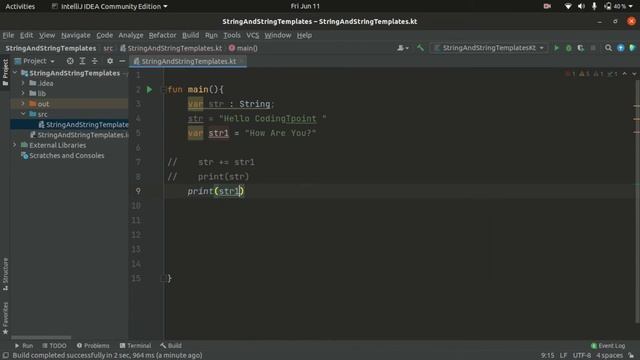Expand External Libraries node
The width and height of the screenshot is (640, 360).
15,145
